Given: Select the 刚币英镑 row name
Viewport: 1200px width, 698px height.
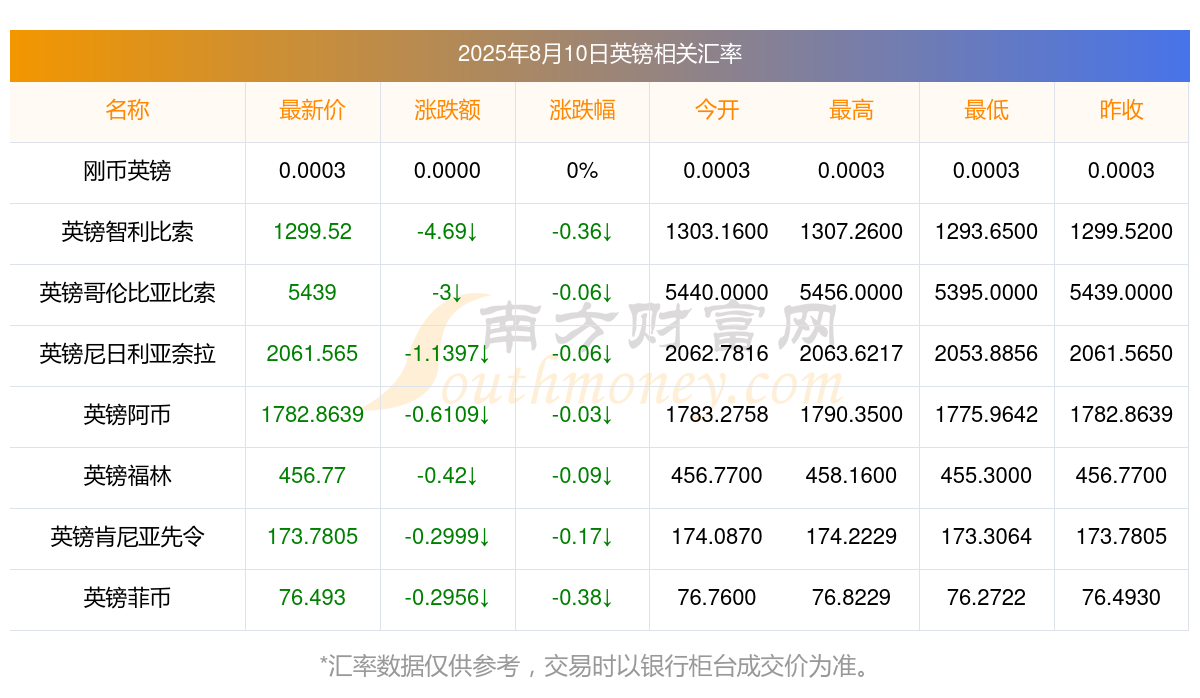Looking at the screenshot, I should (x=127, y=171).
